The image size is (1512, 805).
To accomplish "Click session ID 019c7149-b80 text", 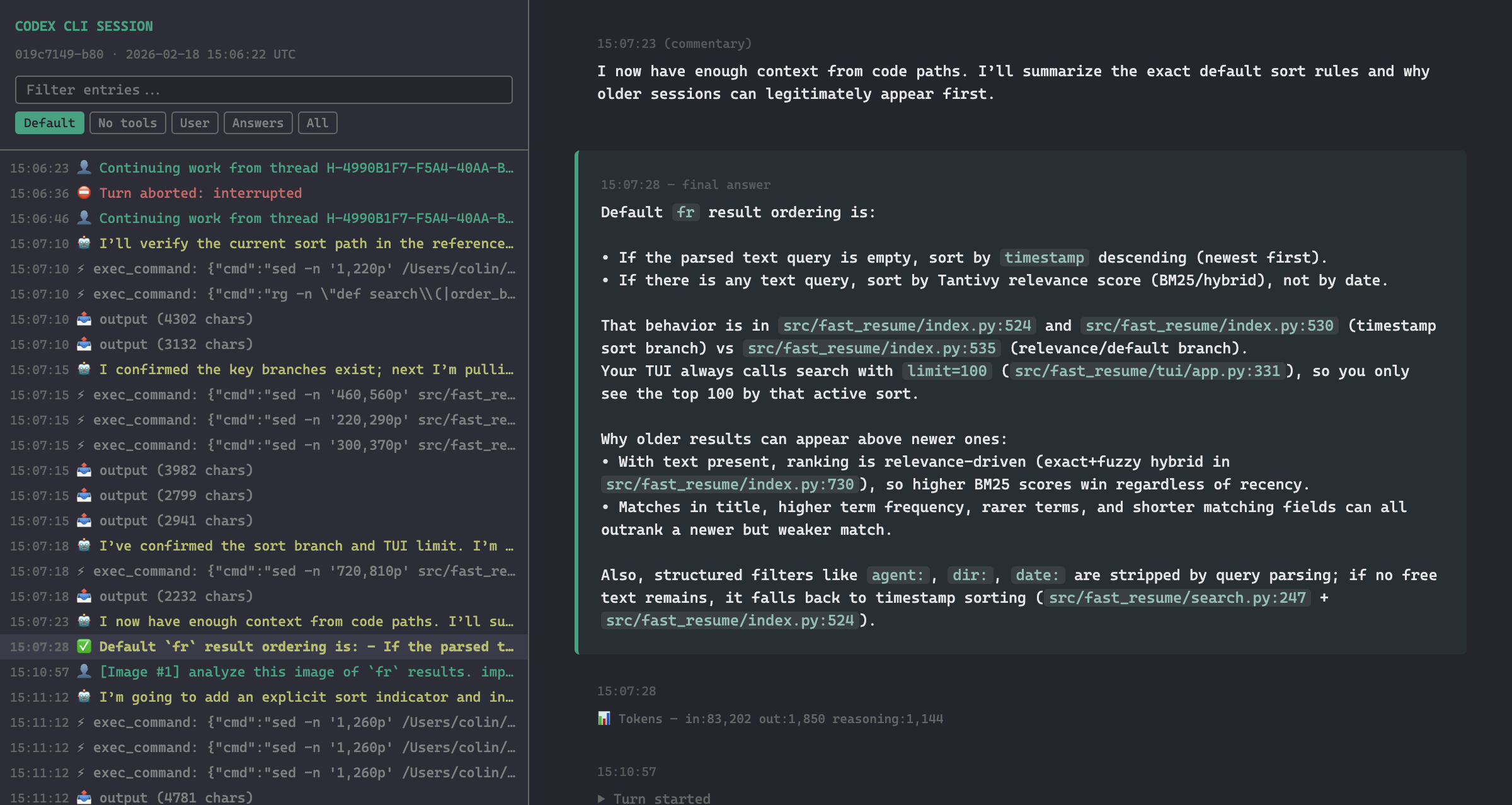I will point(59,54).
